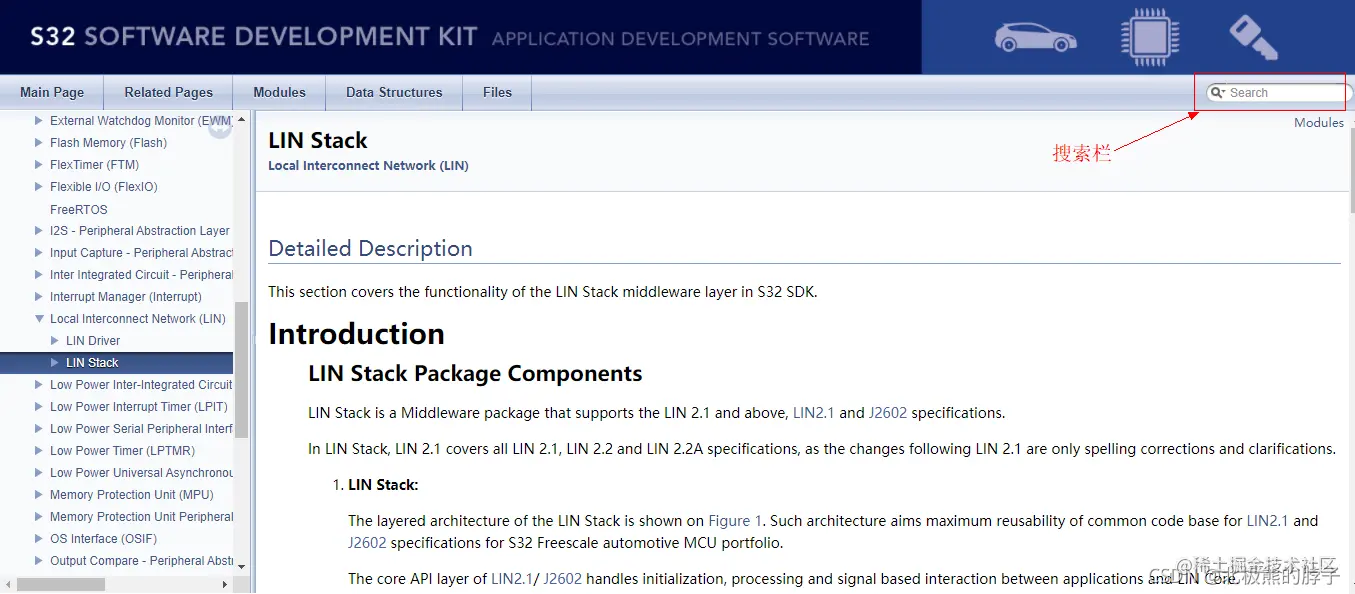
Task: Expand Low Power Interrupt Timer (LPIT) arrow
Action: [39, 407]
